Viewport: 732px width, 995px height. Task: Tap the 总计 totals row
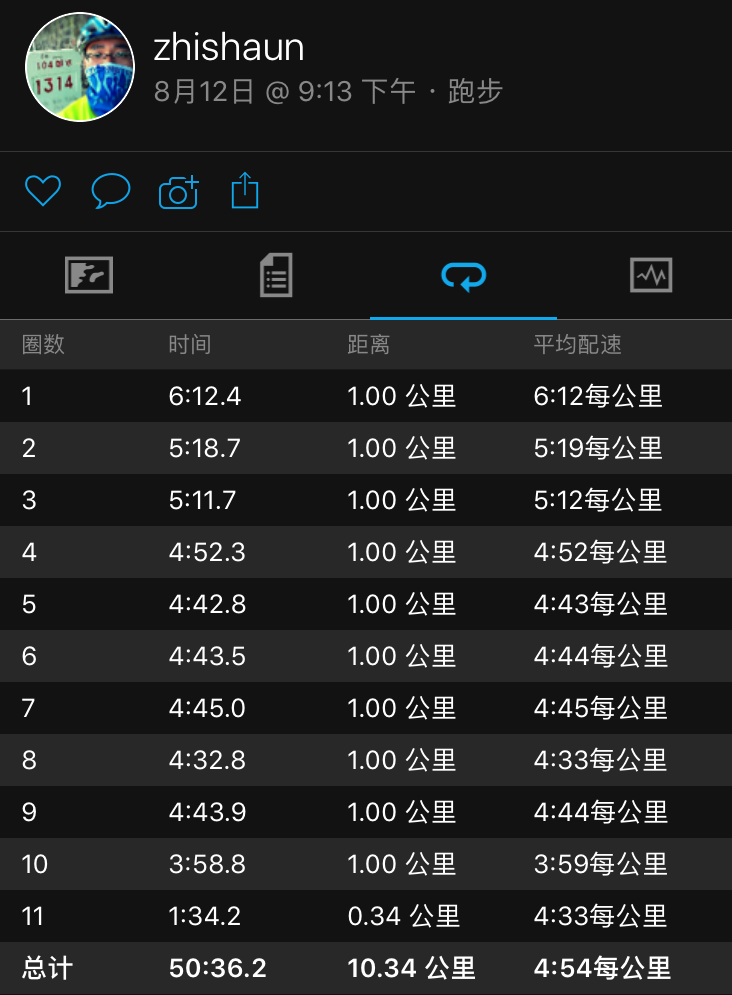click(366, 968)
